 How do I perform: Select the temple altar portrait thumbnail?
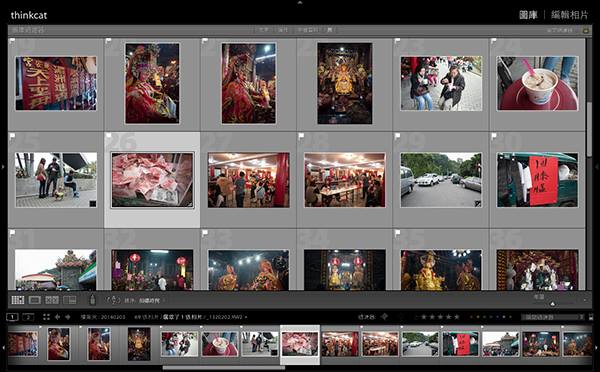tap(344, 83)
